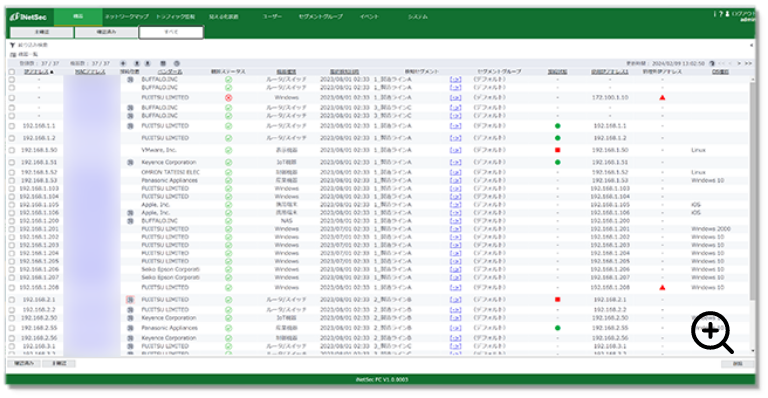The image size is (768, 398).
Task: Check the row checkbox for 192.168.1.200
Action: [12, 221]
